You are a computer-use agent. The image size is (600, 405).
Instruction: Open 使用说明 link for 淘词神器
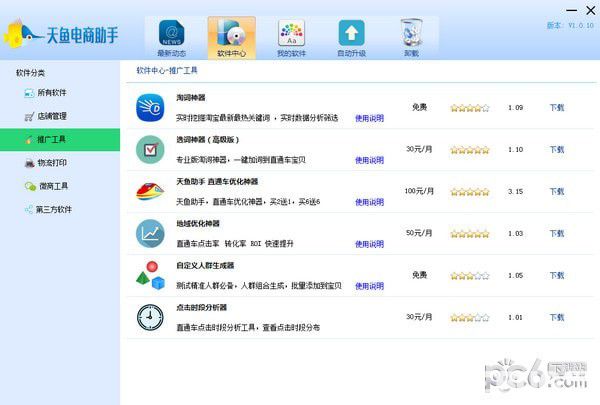369,118
